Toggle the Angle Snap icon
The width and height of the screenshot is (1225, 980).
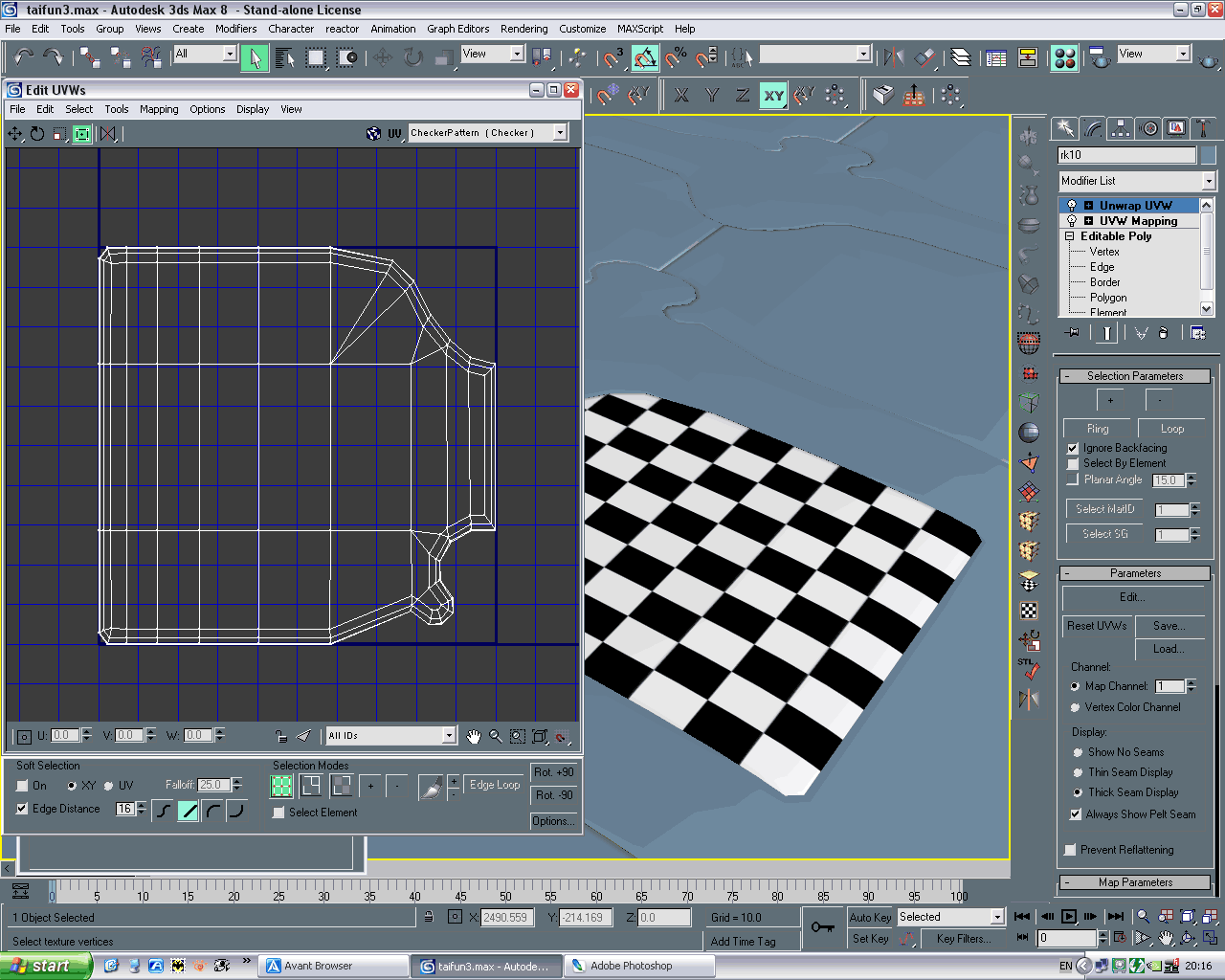(x=645, y=58)
